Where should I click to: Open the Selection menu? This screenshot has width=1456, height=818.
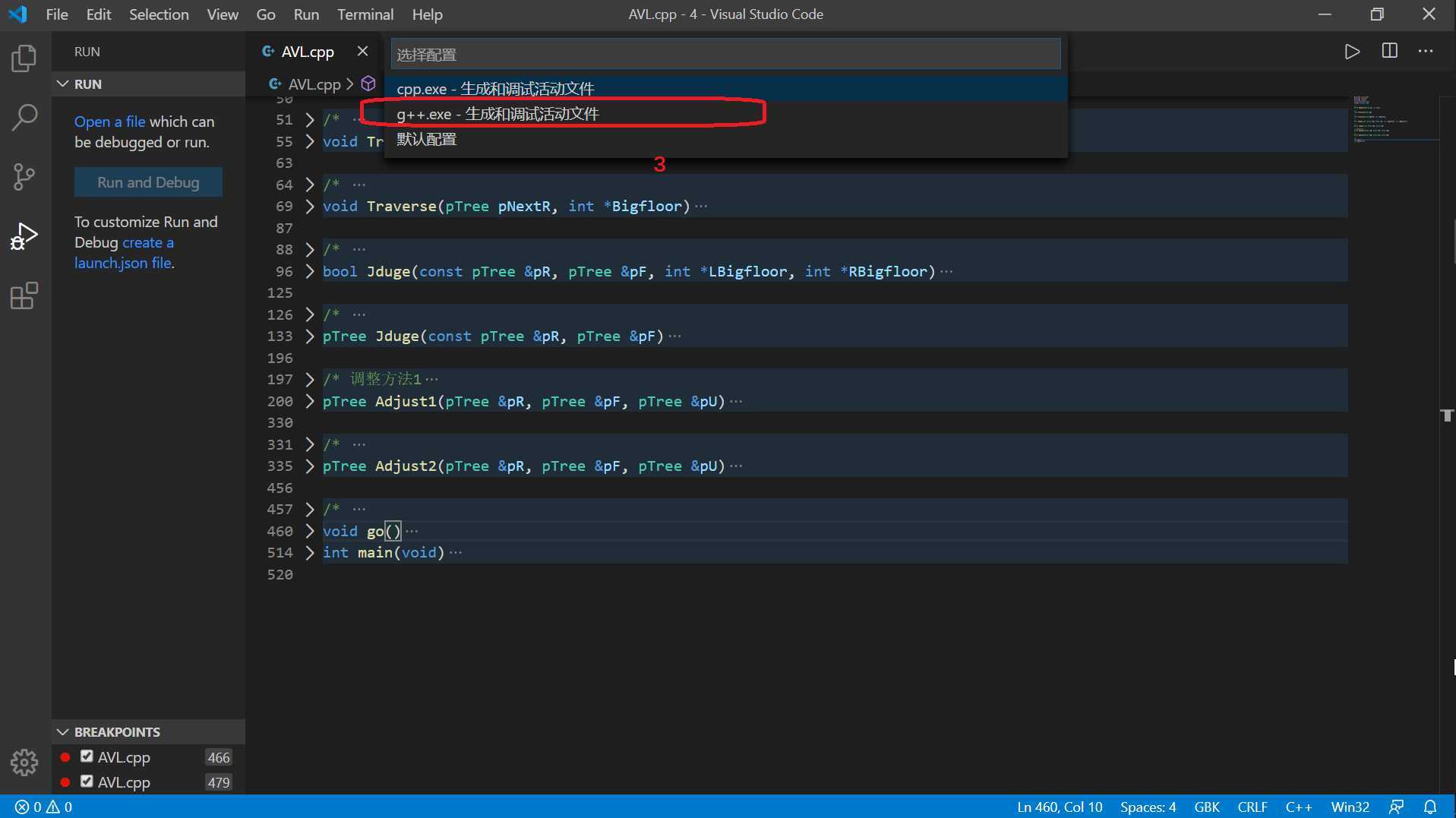pyautogui.click(x=159, y=14)
